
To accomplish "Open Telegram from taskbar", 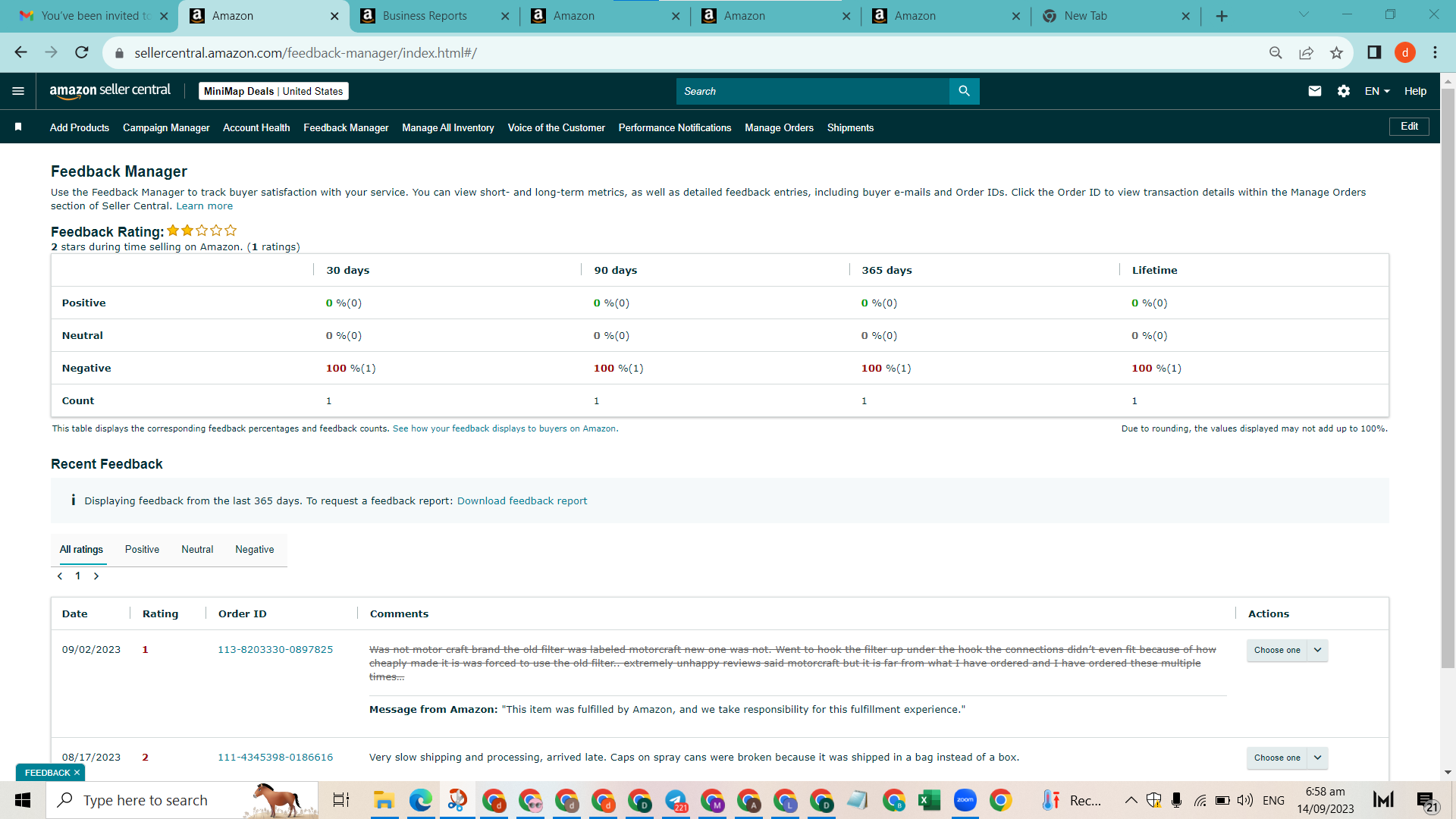I will (676, 800).
